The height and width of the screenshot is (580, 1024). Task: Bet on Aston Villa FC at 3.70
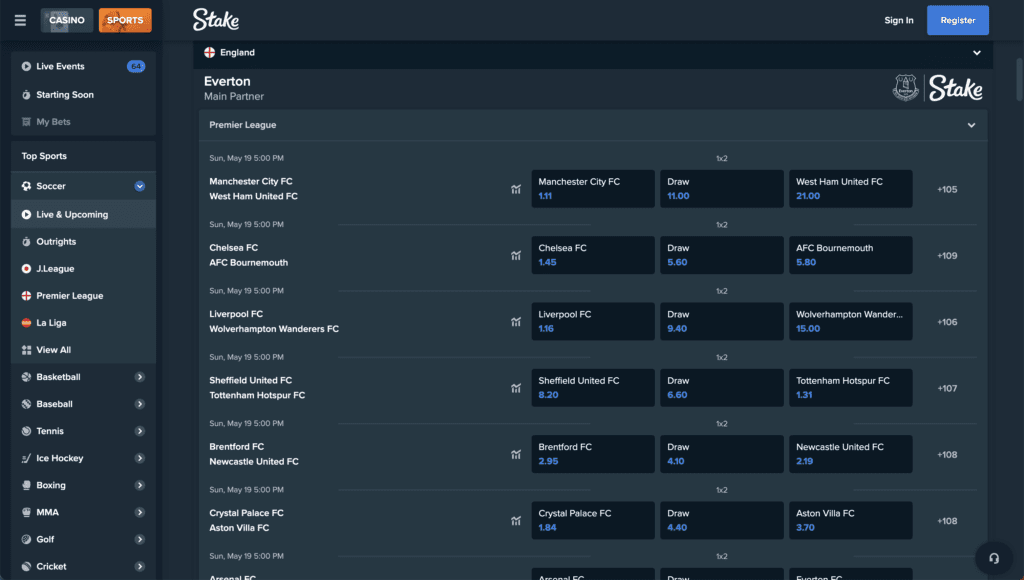851,520
